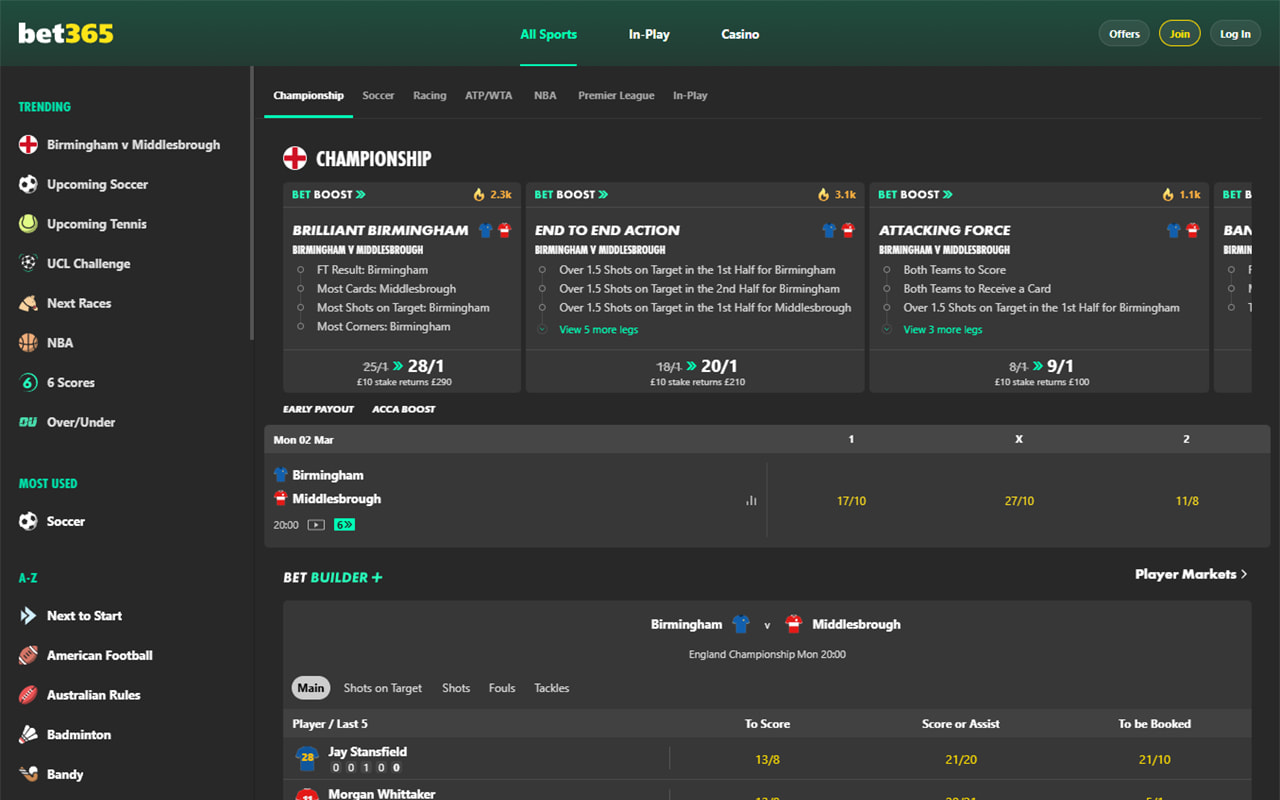This screenshot has height=800, width=1280.
Task: Switch to the Tackles tab
Action: [552, 688]
